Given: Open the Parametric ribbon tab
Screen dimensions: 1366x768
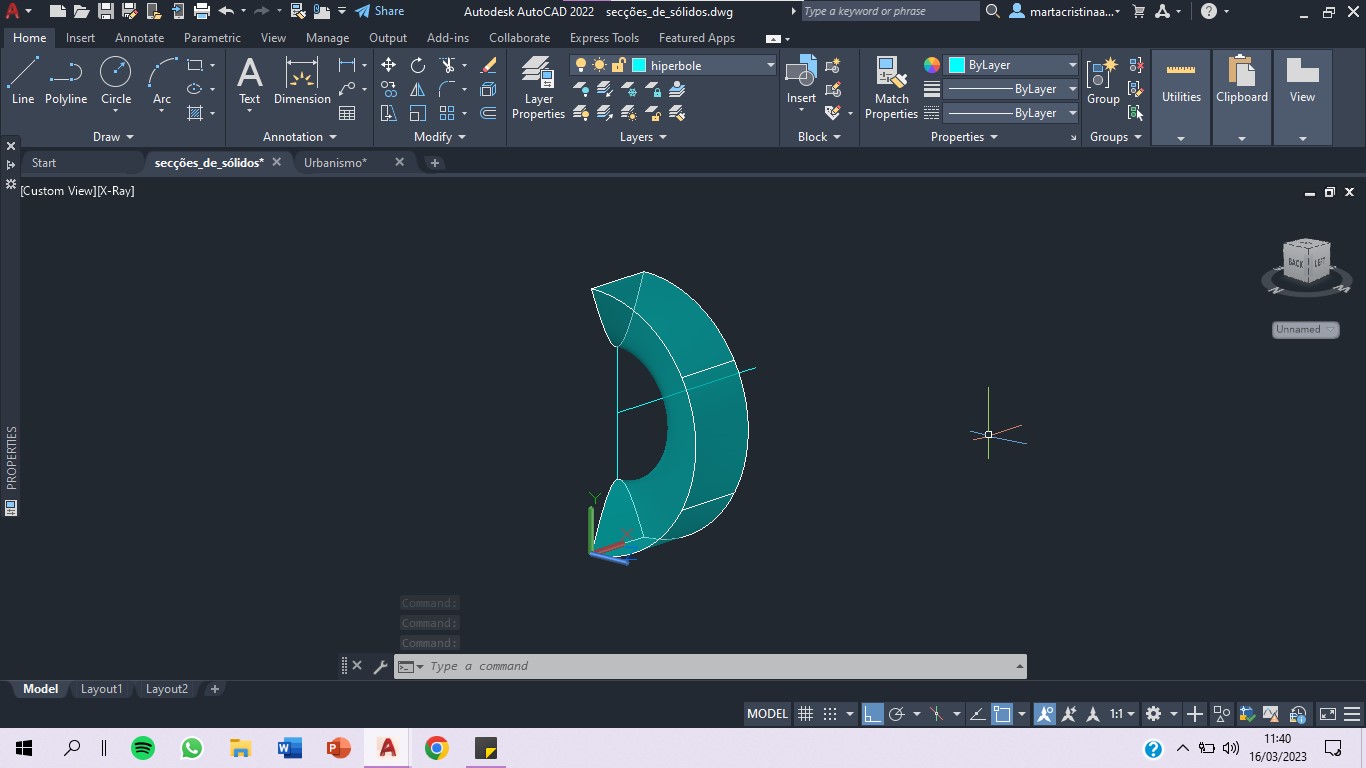Looking at the screenshot, I should coord(212,38).
